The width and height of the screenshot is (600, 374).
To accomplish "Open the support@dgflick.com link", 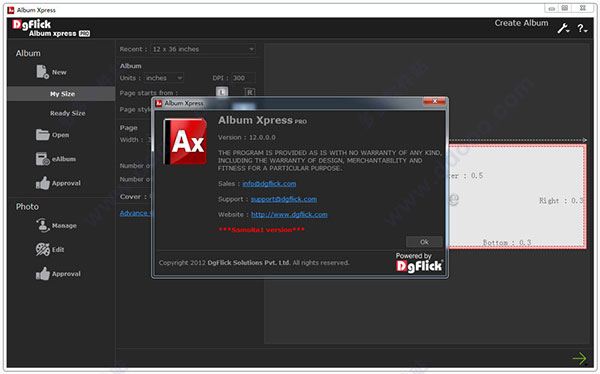I will click(x=284, y=199).
